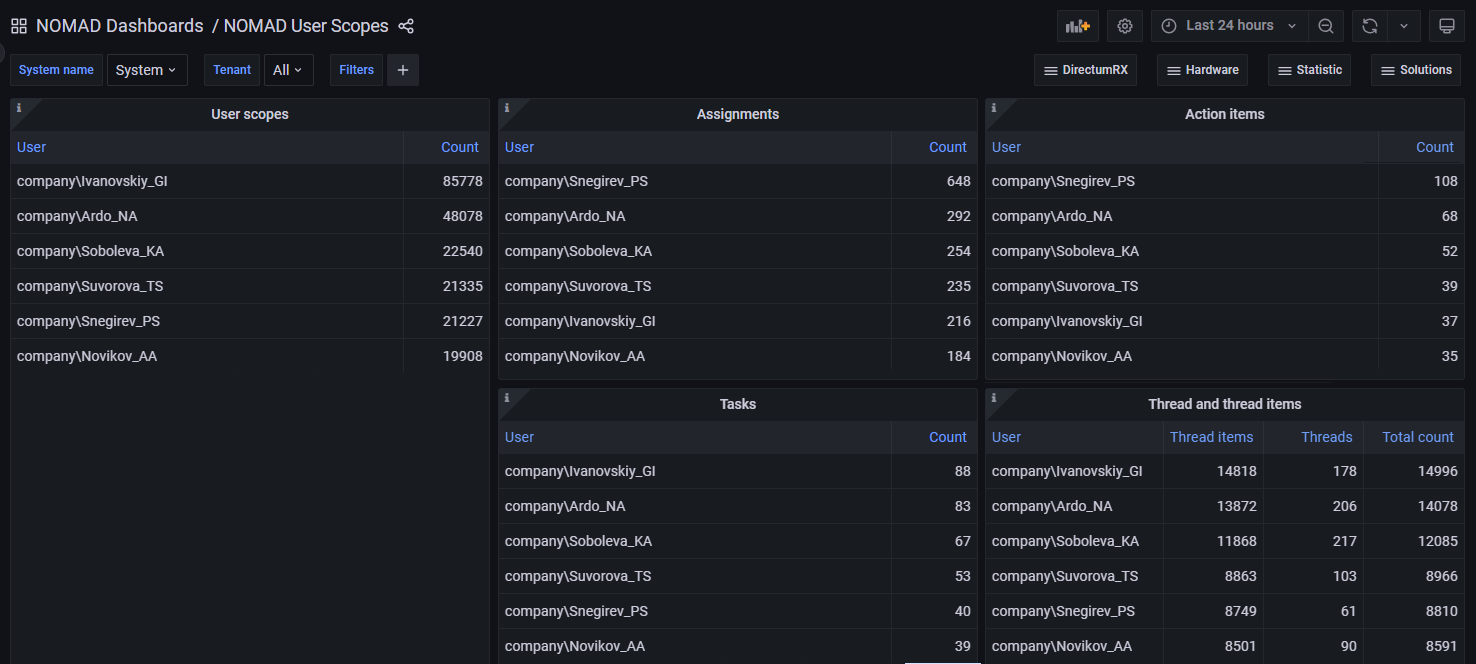
Task: Expand the refresh interval dropdown arrow
Action: (x=1404, y=26)
